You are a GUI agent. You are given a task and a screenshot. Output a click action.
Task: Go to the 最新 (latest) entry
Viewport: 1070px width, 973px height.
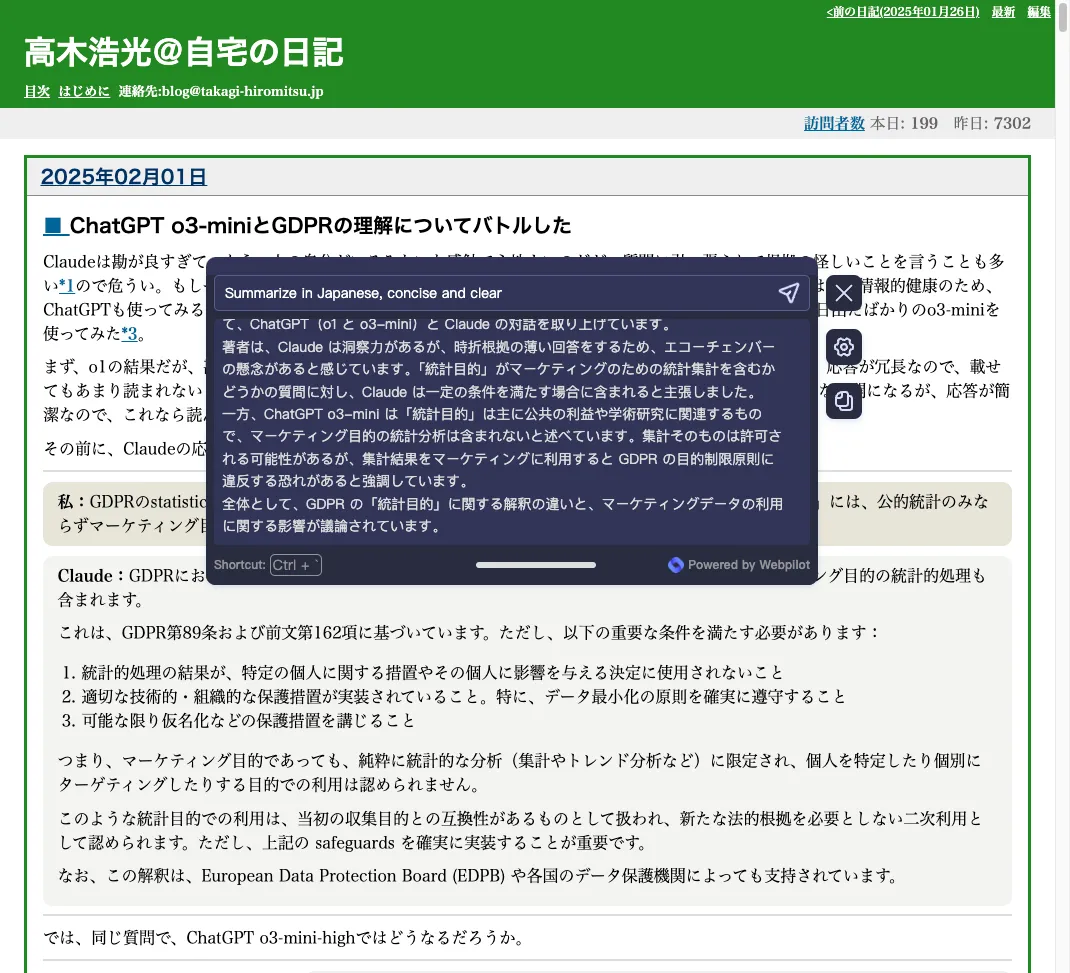(1003, 12)
